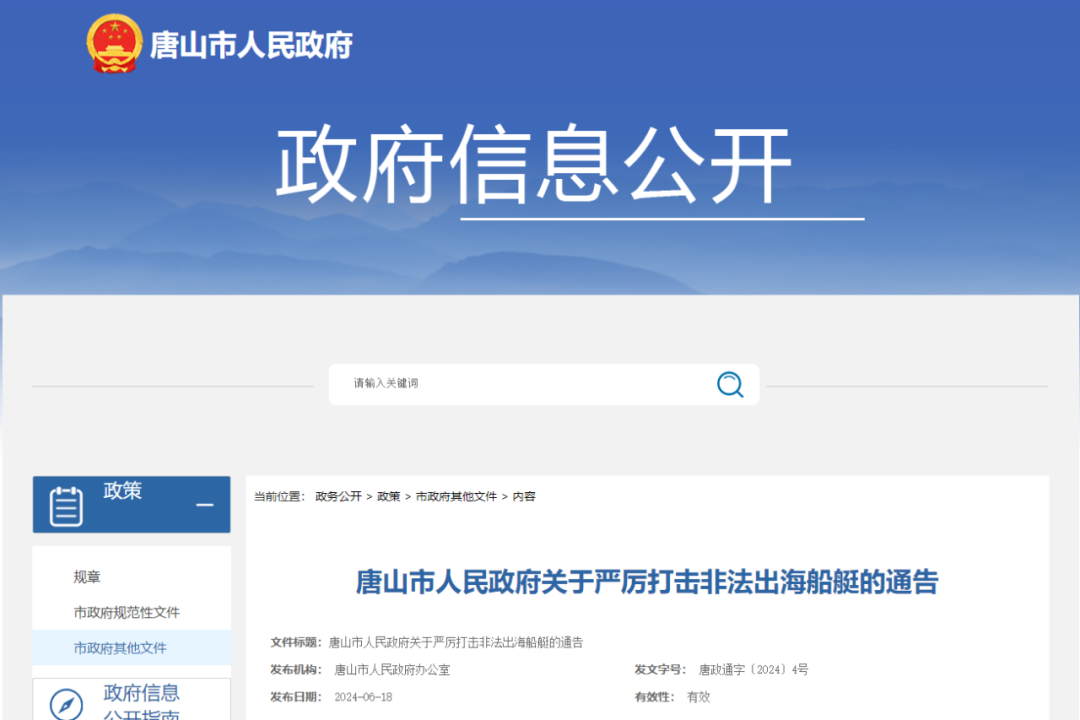This screenshot has height=720, width=1080.
Task: Collapse the 政策 panel with the minus sign
Action: click(x=205, y=505)
